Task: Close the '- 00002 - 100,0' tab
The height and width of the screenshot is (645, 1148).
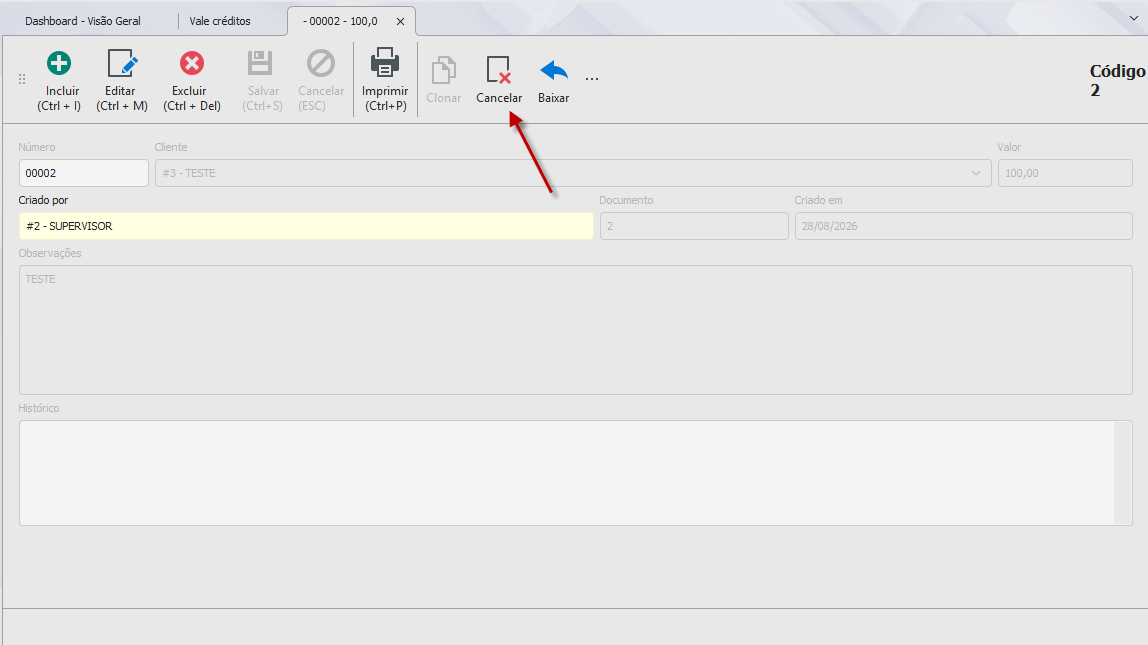Action: 400,21
